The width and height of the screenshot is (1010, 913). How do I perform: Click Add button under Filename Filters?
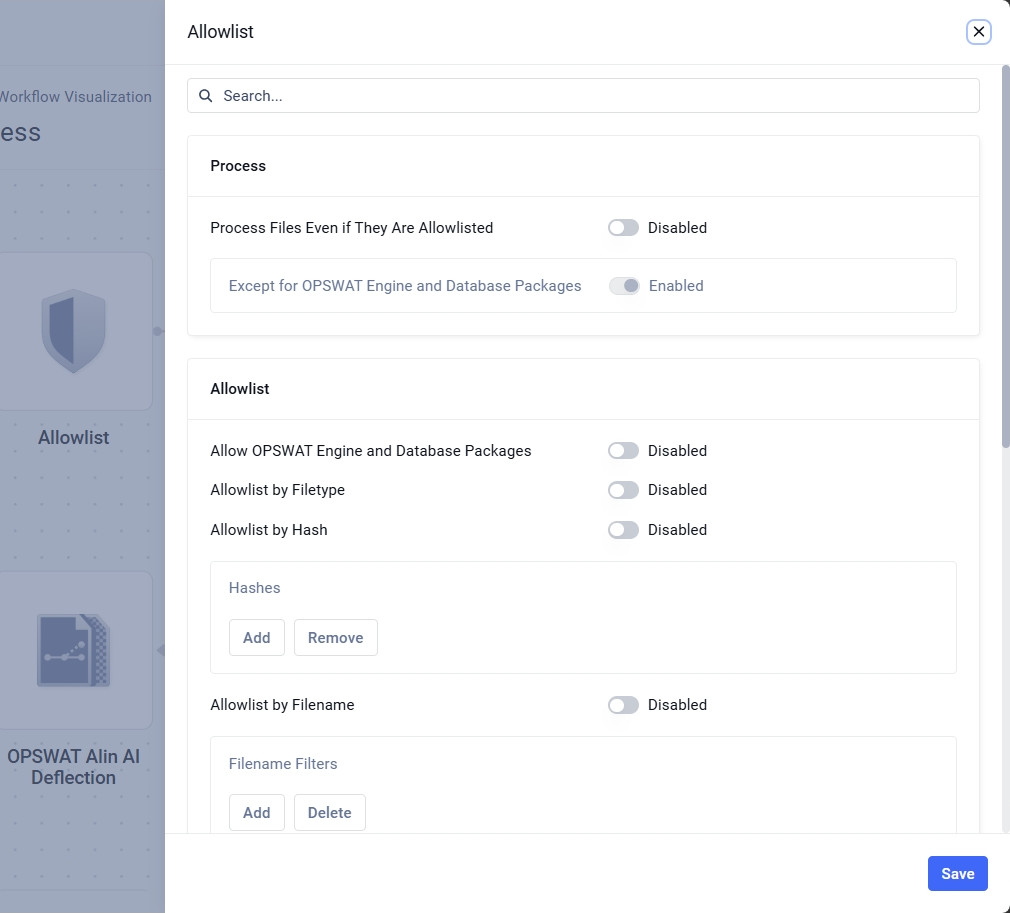click(256, 813)
